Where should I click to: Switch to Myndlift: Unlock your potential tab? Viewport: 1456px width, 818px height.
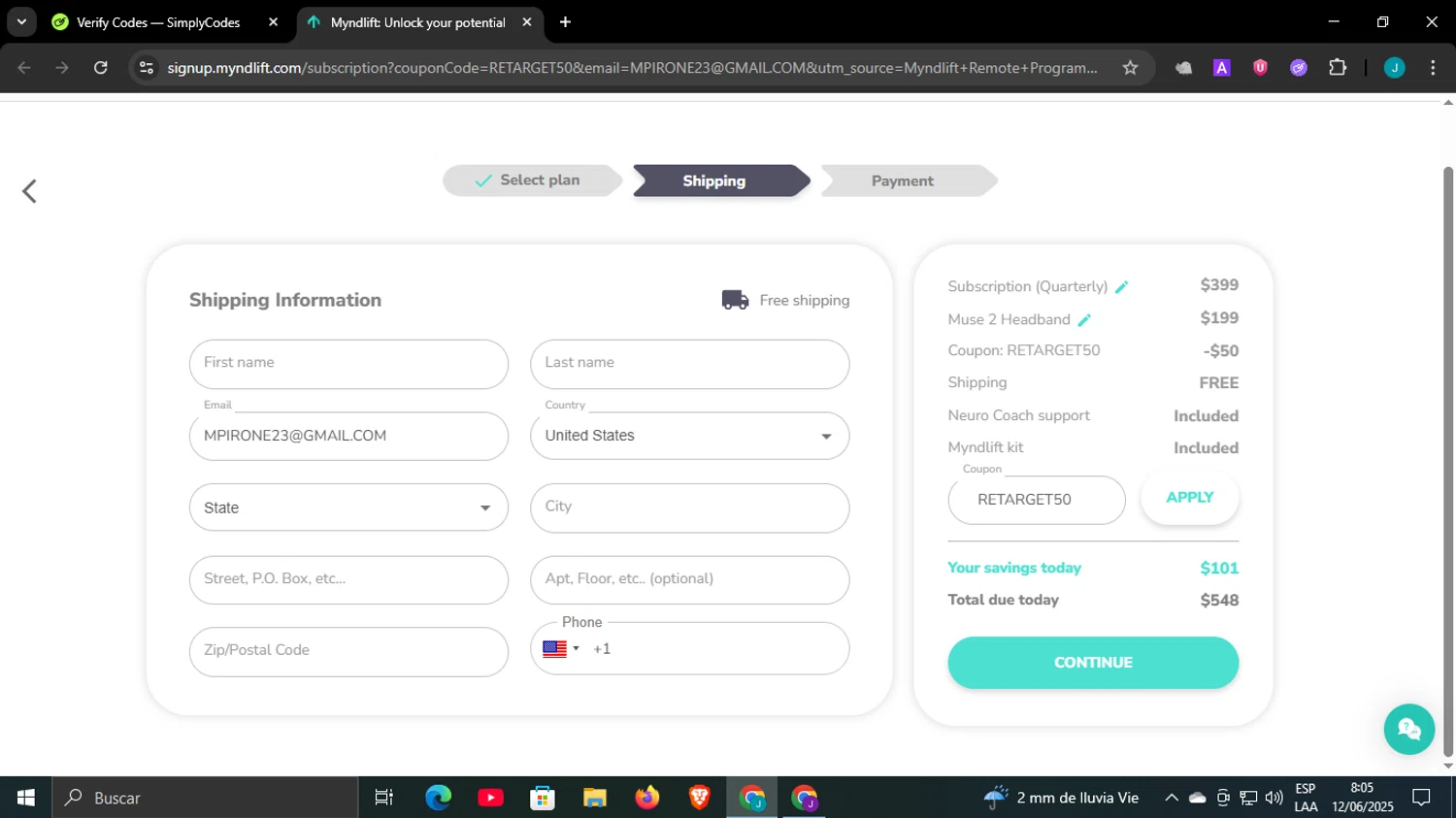(420, 22)
